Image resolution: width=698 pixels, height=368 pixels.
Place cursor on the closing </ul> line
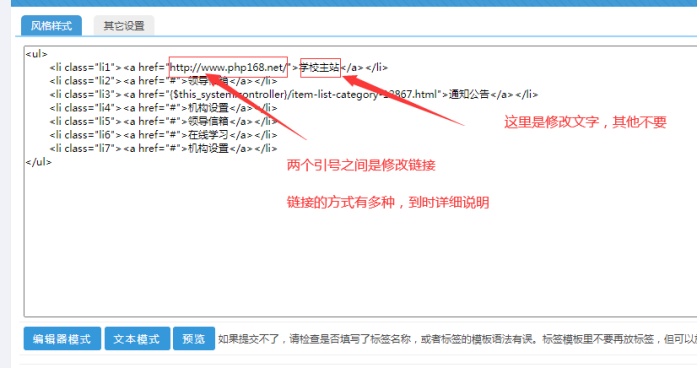pos(39,162)
